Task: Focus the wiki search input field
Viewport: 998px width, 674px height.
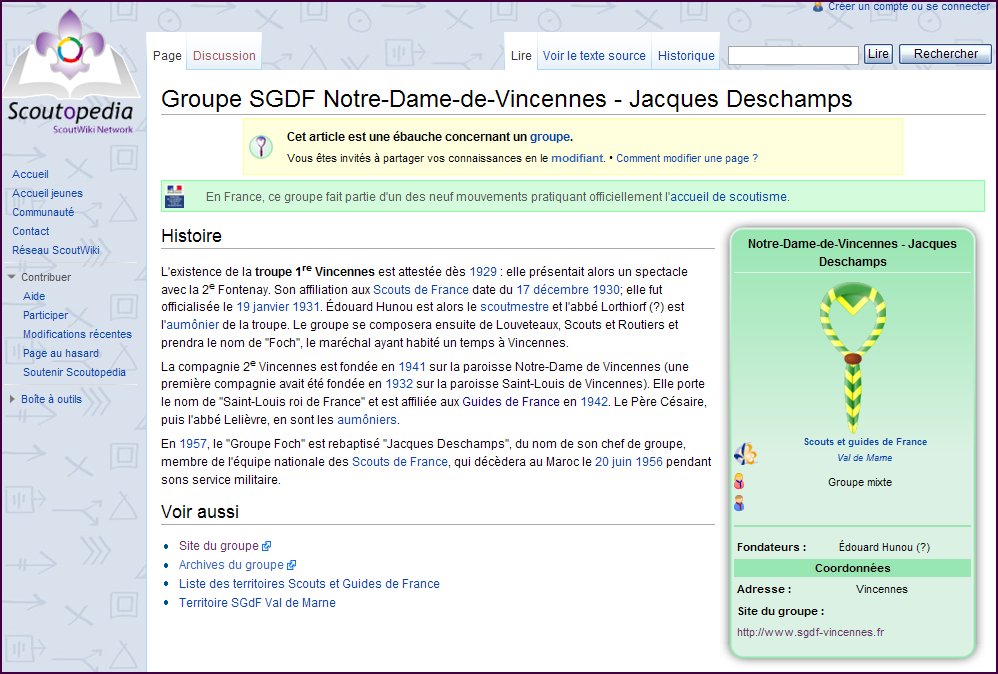Action: tap(793, 55)
